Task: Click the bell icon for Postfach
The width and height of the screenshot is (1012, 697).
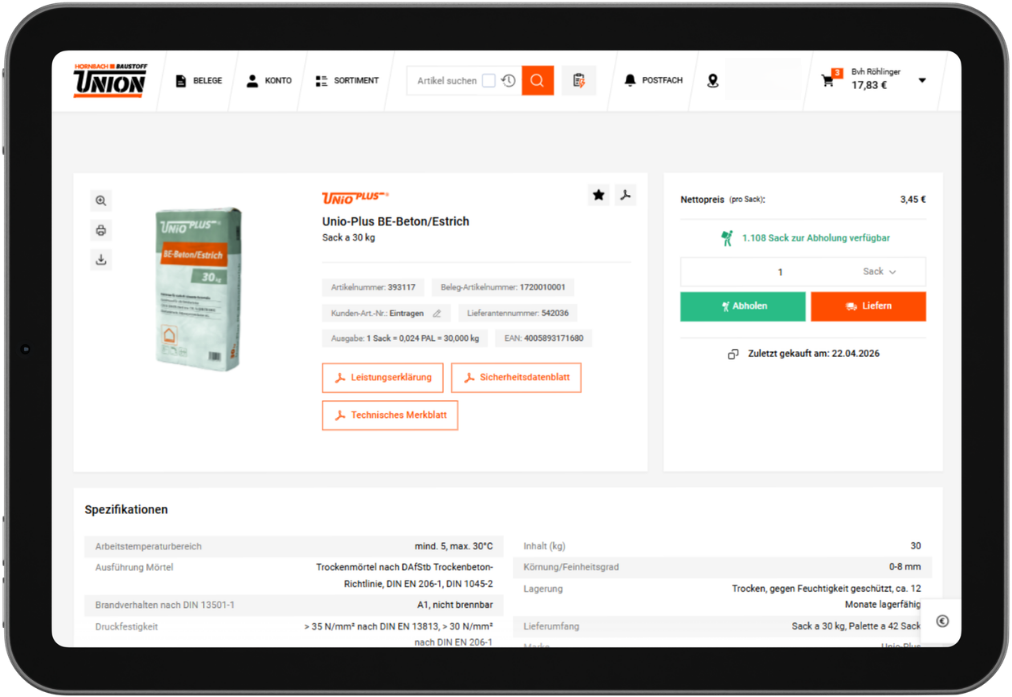Action: (630, 80)
